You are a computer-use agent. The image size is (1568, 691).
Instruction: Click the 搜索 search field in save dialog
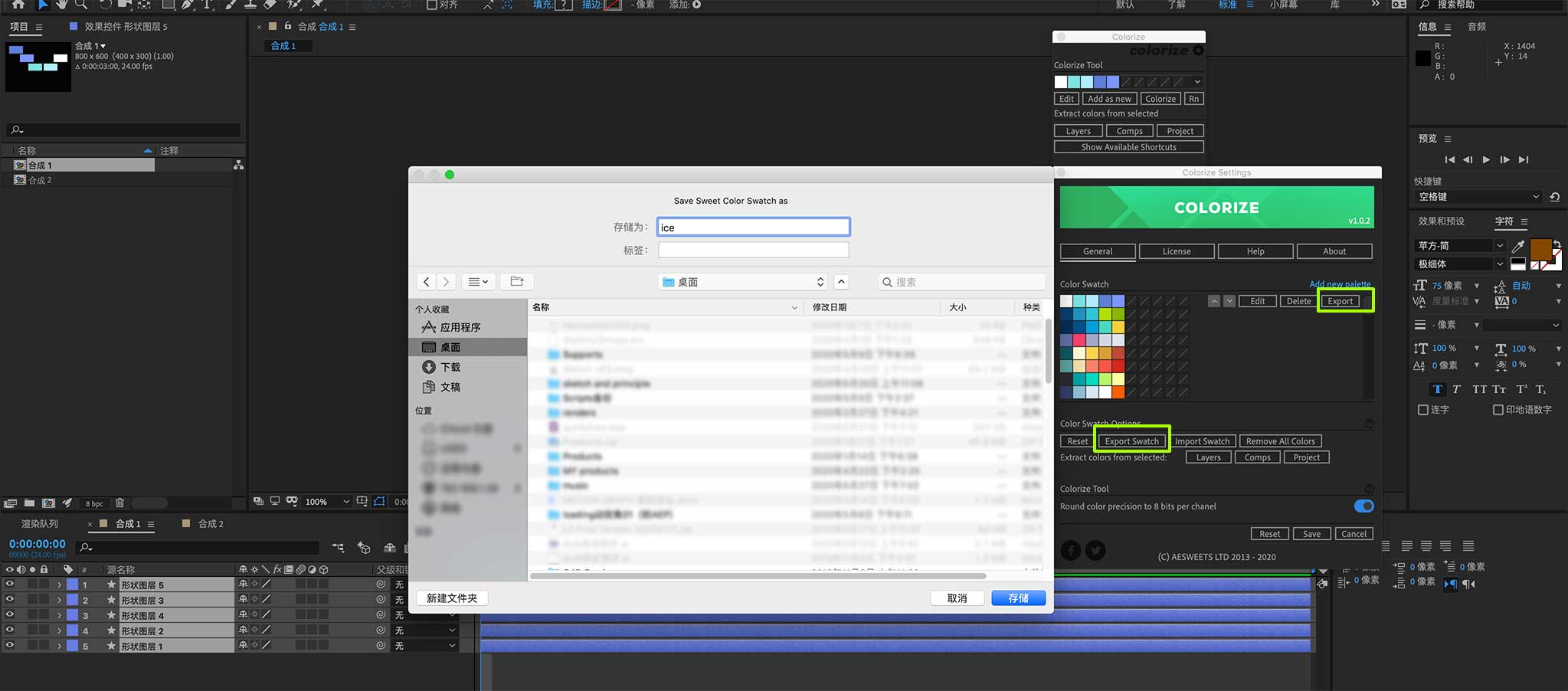pos(962,282)
